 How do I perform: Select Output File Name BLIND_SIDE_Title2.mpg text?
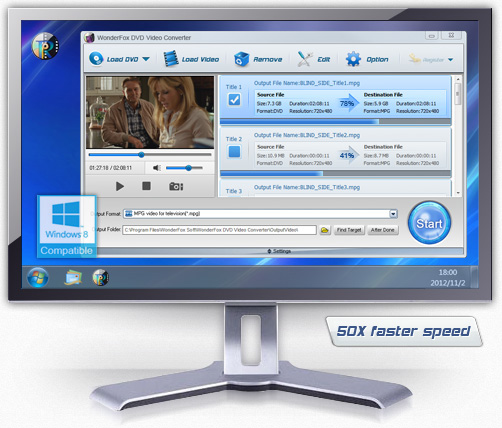pos(307,135)
